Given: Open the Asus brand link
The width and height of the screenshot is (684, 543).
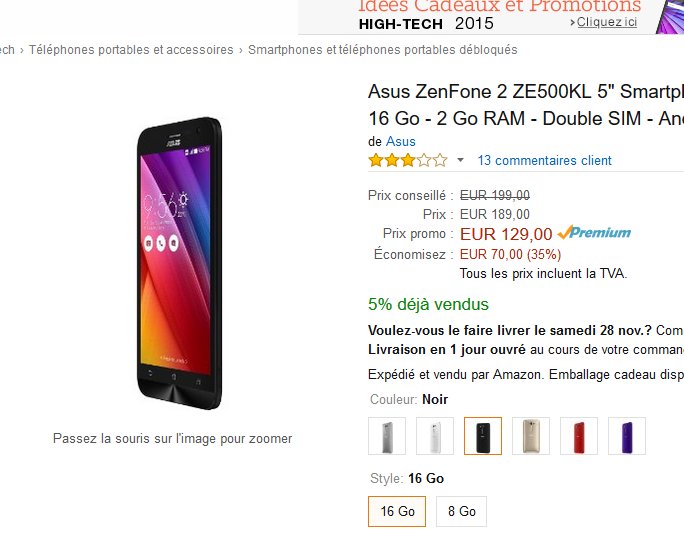Looking at the screenshot, I should (x=401, y=141).
